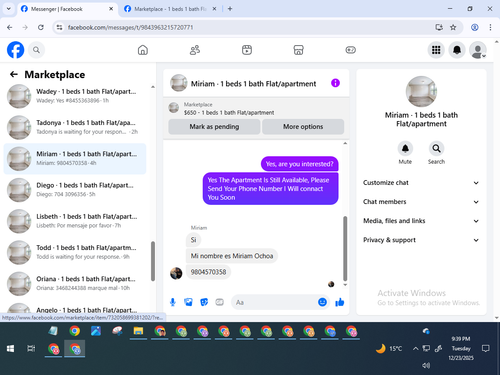
Task: Attach a photo with the image icon
Action: point(188,302)
